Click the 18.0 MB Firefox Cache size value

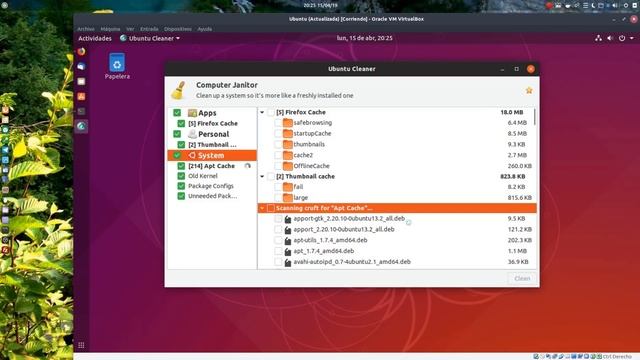click(x=512, y=112)
